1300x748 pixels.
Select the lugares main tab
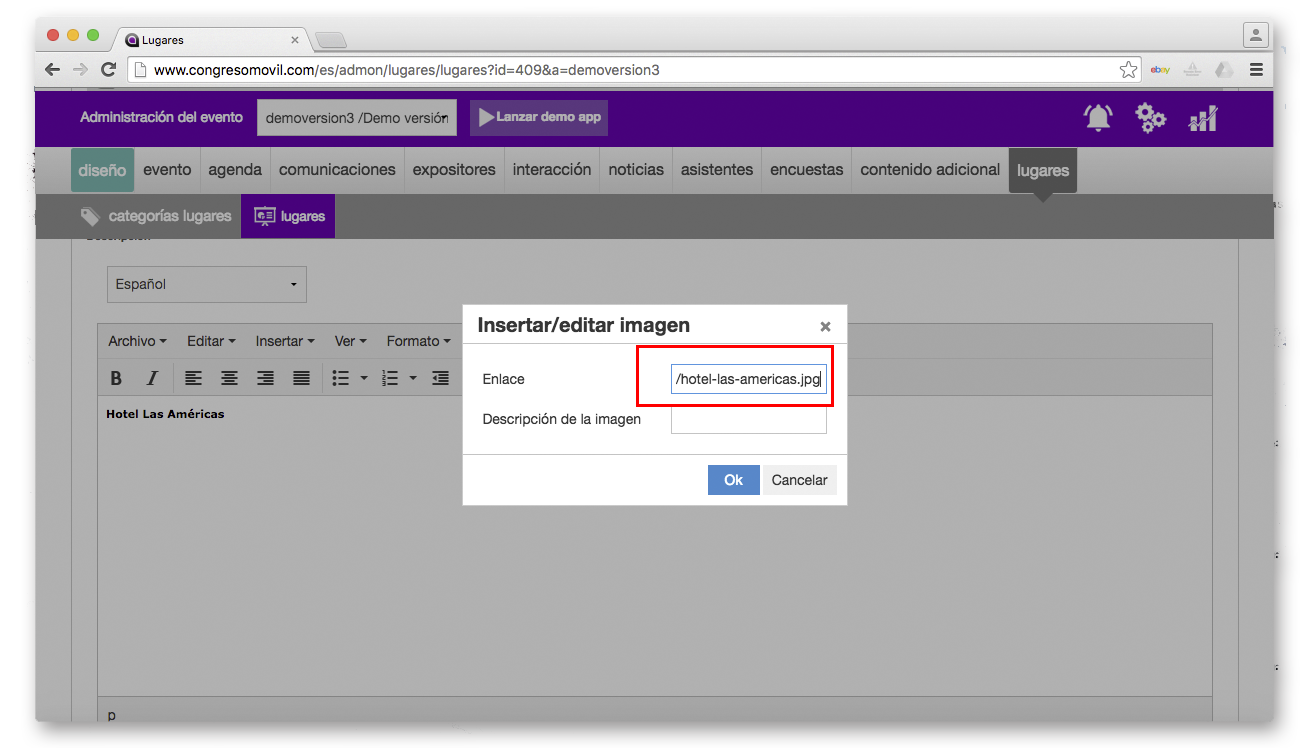[x=1043, y=170]
